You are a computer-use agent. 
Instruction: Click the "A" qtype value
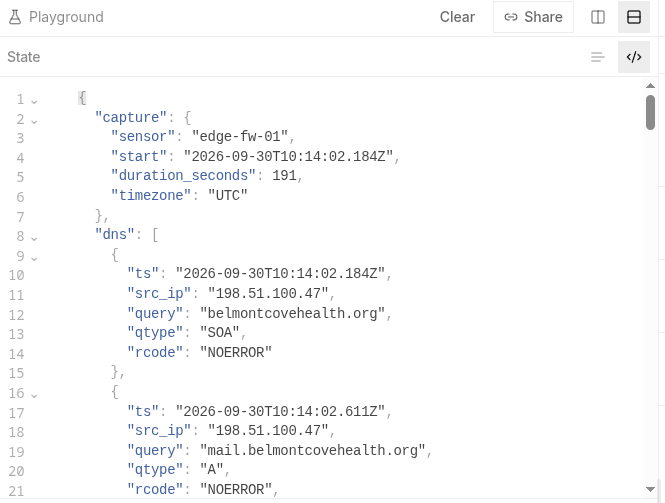[212, 470]
